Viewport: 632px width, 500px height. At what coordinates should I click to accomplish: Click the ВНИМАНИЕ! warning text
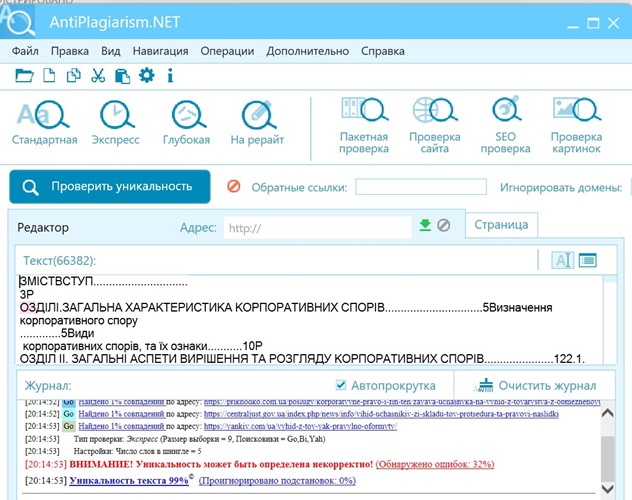tap(221, 464)
